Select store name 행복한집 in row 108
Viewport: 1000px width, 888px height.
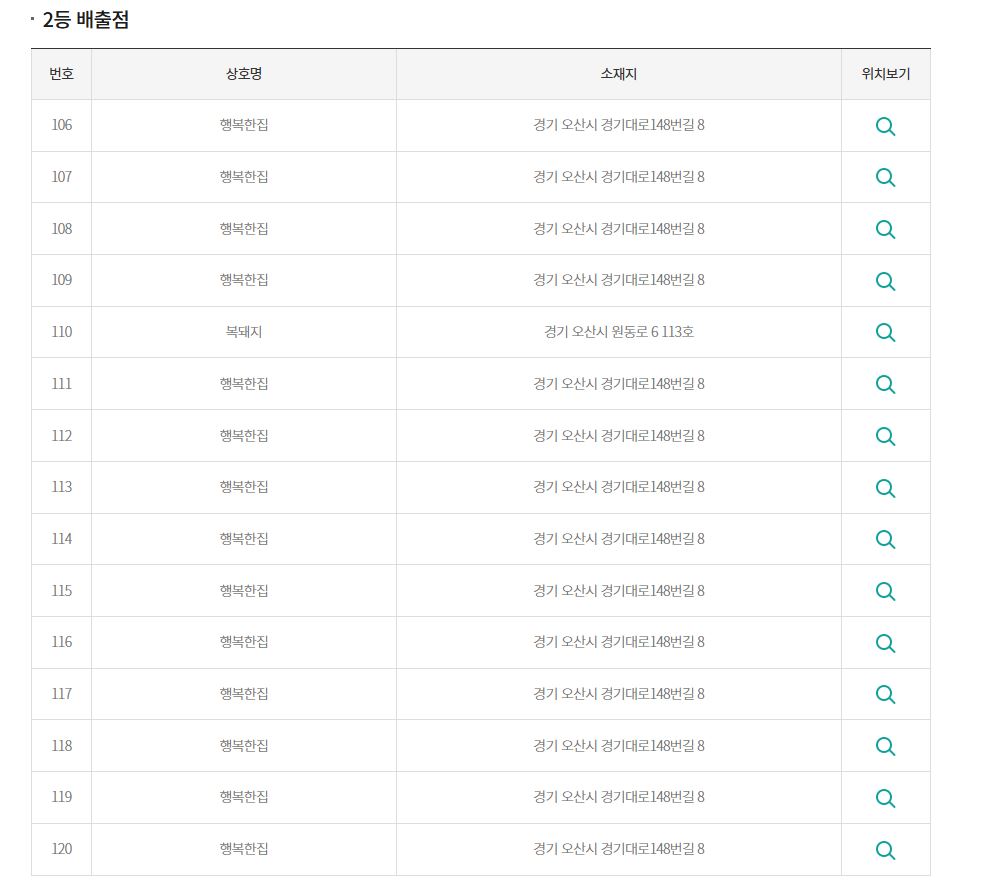tap(244, 228)
